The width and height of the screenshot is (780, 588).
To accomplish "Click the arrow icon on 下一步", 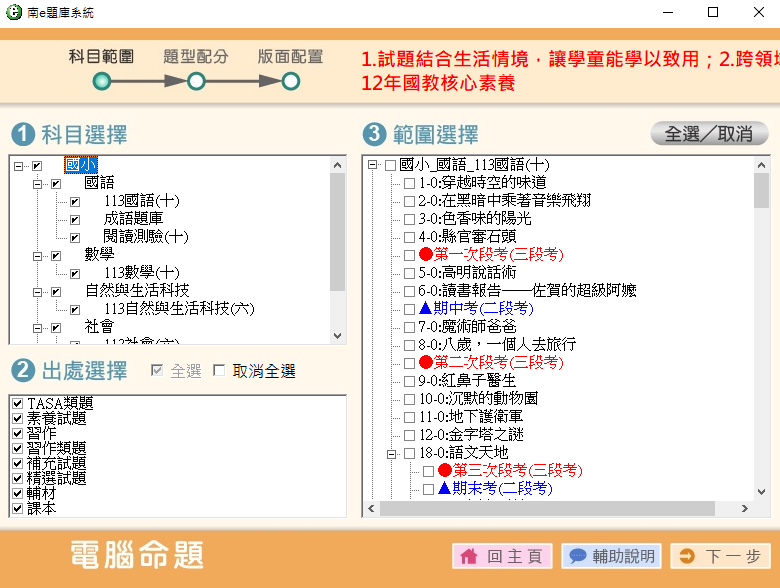I will 686,556.
